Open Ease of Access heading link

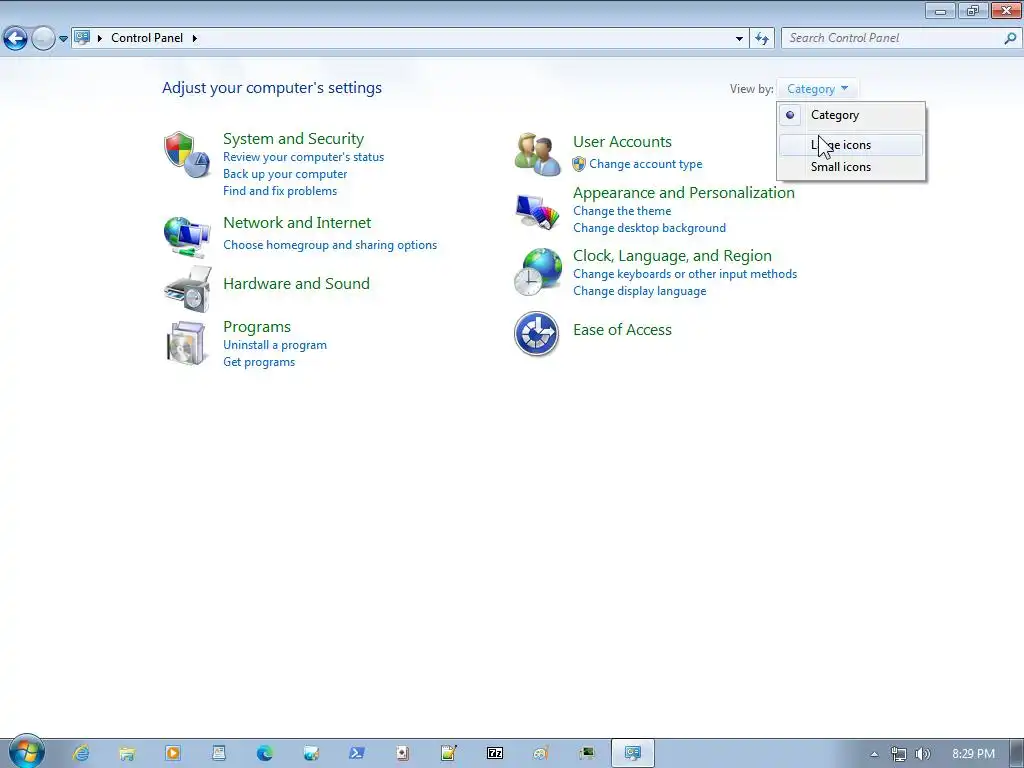click(622, 330)
